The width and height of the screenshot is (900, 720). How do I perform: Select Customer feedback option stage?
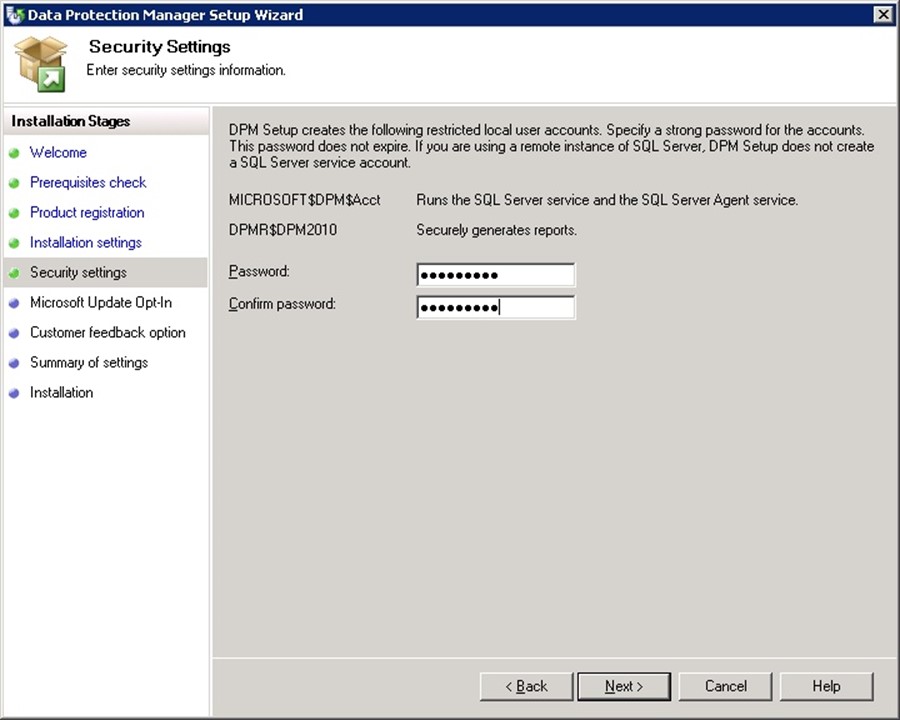(108, 332)
